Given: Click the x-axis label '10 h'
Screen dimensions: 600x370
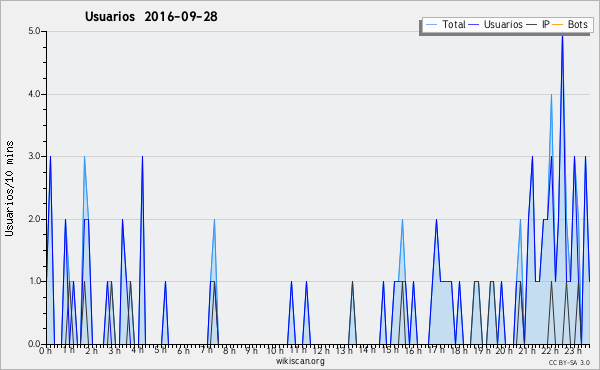Looking at the screenshot, I should coord(275,350).
